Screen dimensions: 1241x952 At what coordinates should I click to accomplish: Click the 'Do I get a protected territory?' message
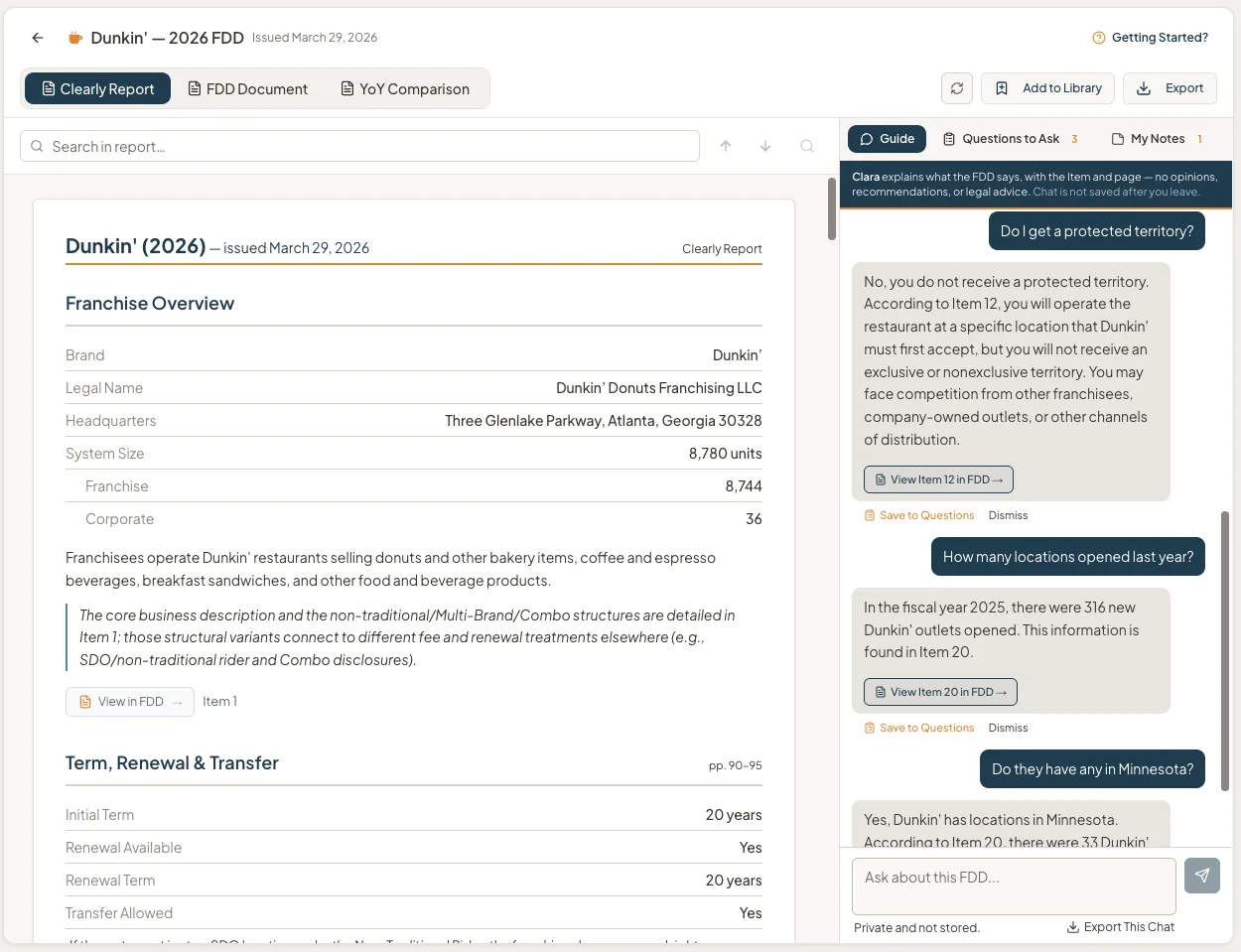click(1097, 231)
